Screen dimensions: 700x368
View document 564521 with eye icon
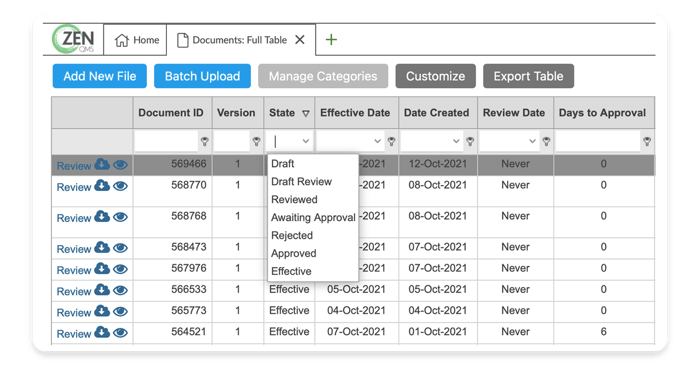pyautogui.click(x=120, y=333)
